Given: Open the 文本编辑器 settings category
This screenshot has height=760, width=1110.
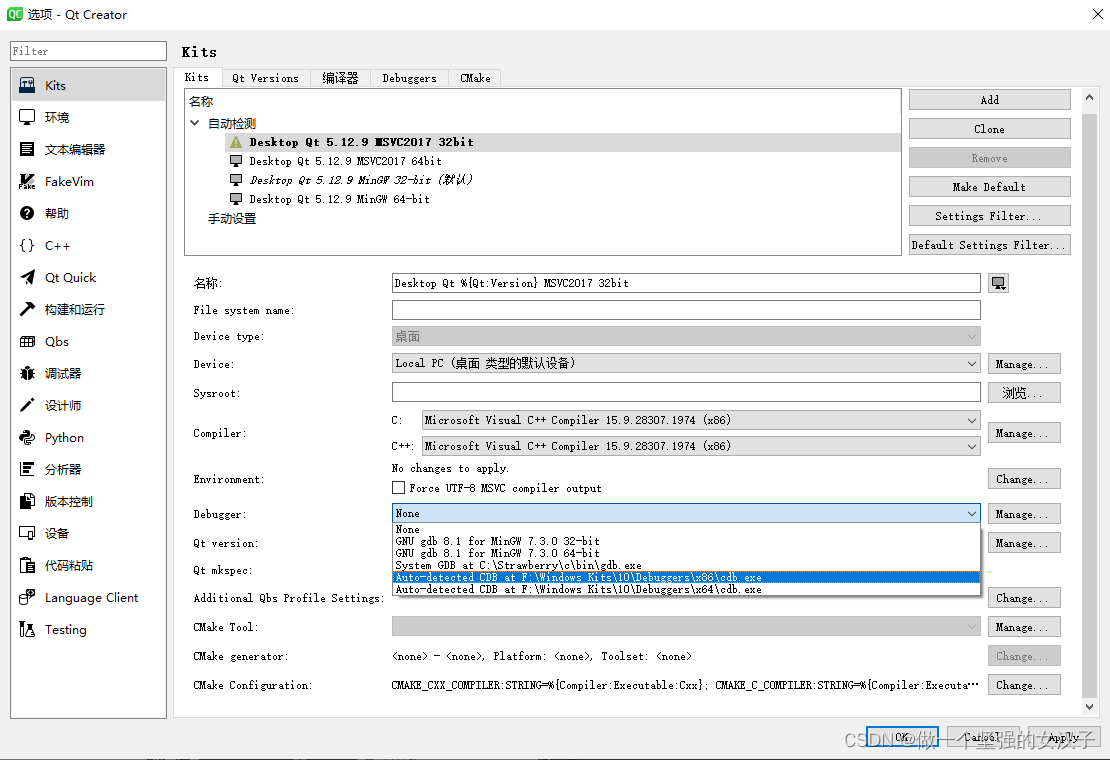Looking at the screenshot, I should 88,149.
